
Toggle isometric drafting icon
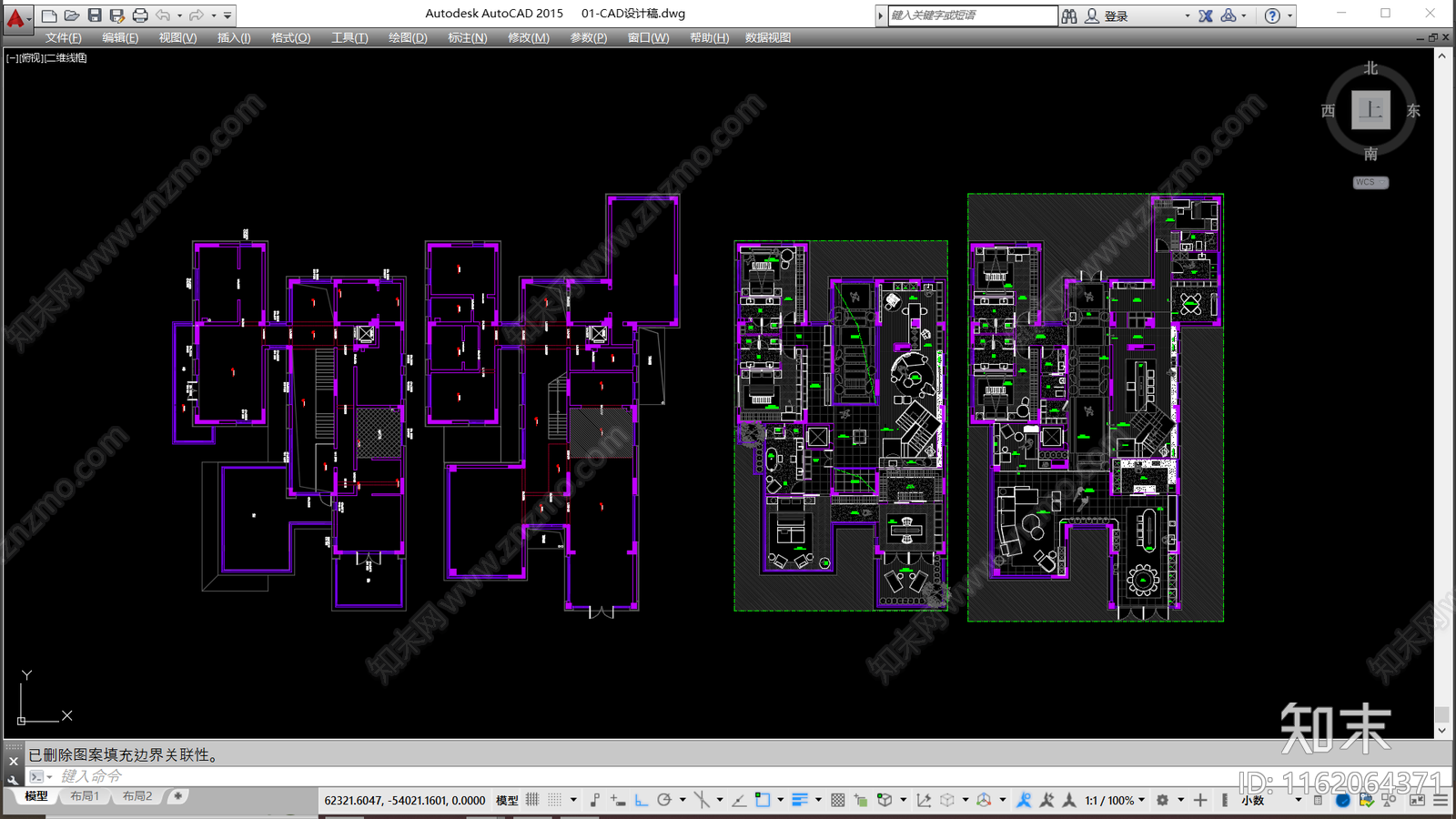click(x=702, y=800)
